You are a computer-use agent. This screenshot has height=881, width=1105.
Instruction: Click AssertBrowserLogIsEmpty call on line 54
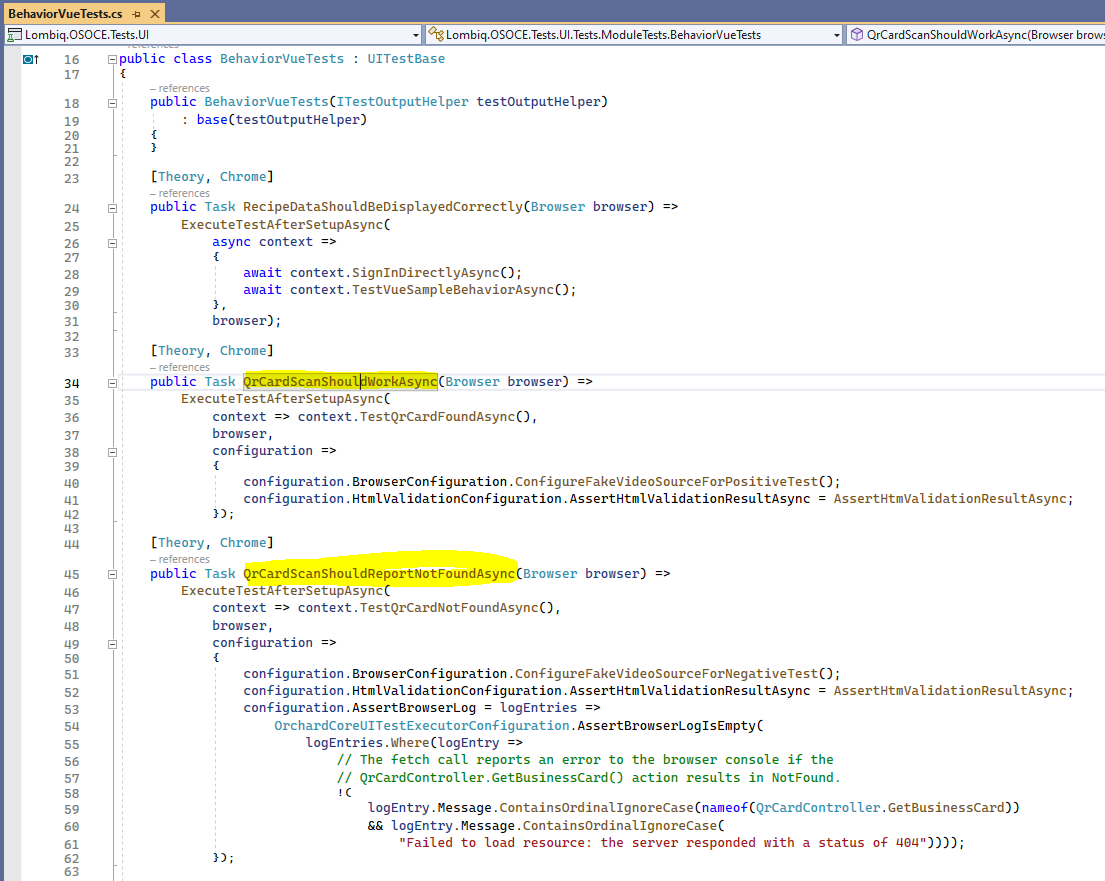pyautogui.click(x=667, y=725)
